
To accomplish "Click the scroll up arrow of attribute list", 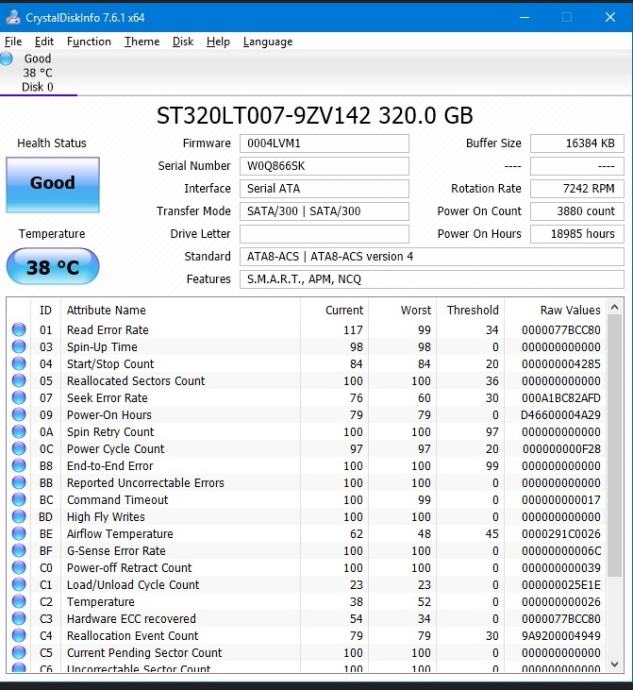I will click(615, 307).
